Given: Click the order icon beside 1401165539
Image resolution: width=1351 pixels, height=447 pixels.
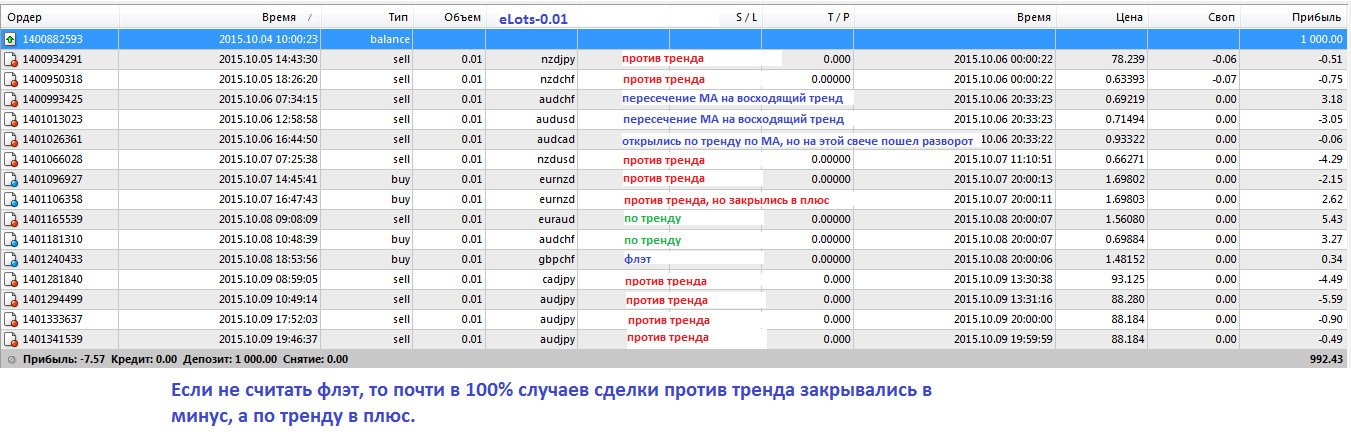Looking at the screenshot, I should [10, 219].
